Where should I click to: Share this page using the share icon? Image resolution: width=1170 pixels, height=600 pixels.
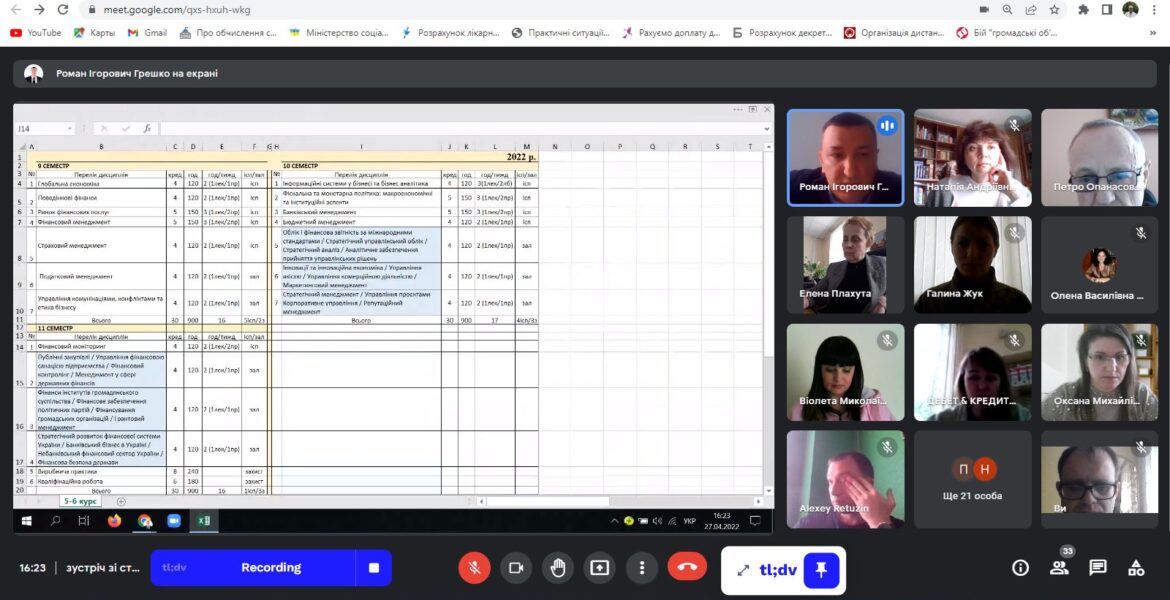tap(1030, 10)
